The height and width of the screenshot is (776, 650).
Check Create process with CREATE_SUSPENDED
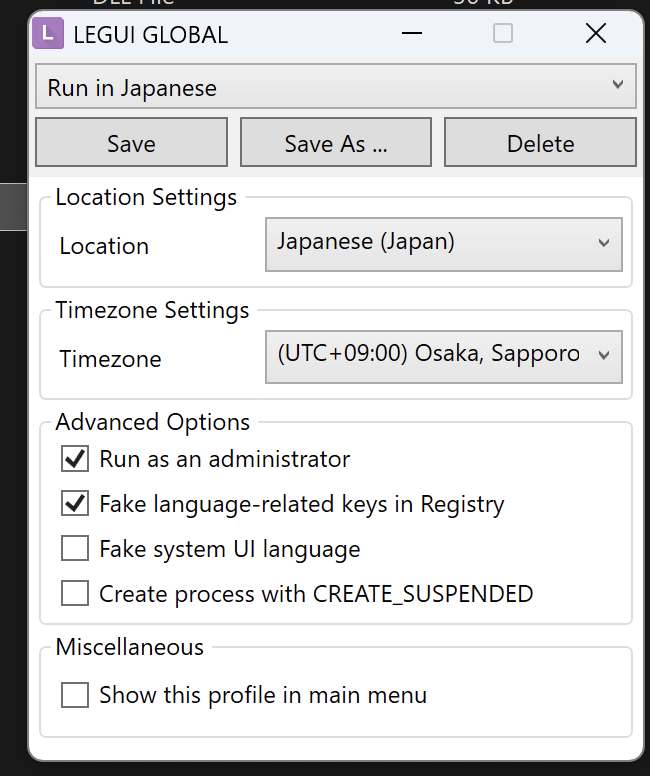75,594
